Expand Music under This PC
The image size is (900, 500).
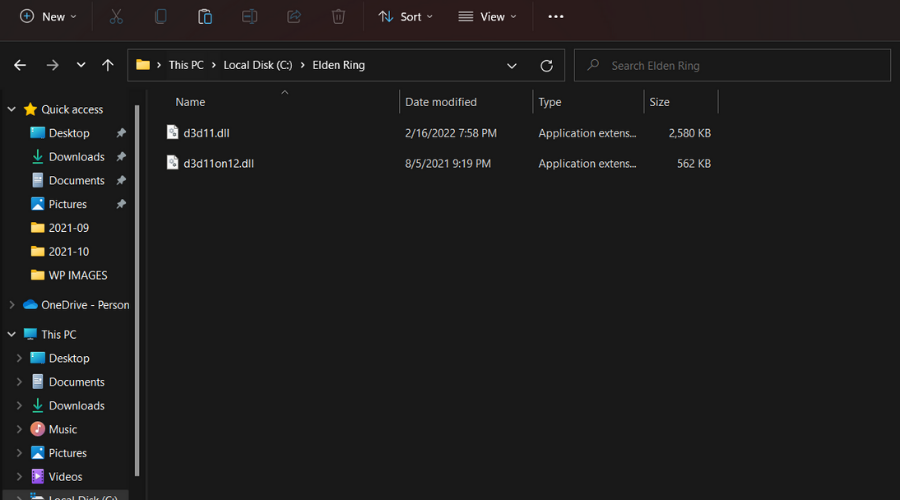[x=19, y=429]
